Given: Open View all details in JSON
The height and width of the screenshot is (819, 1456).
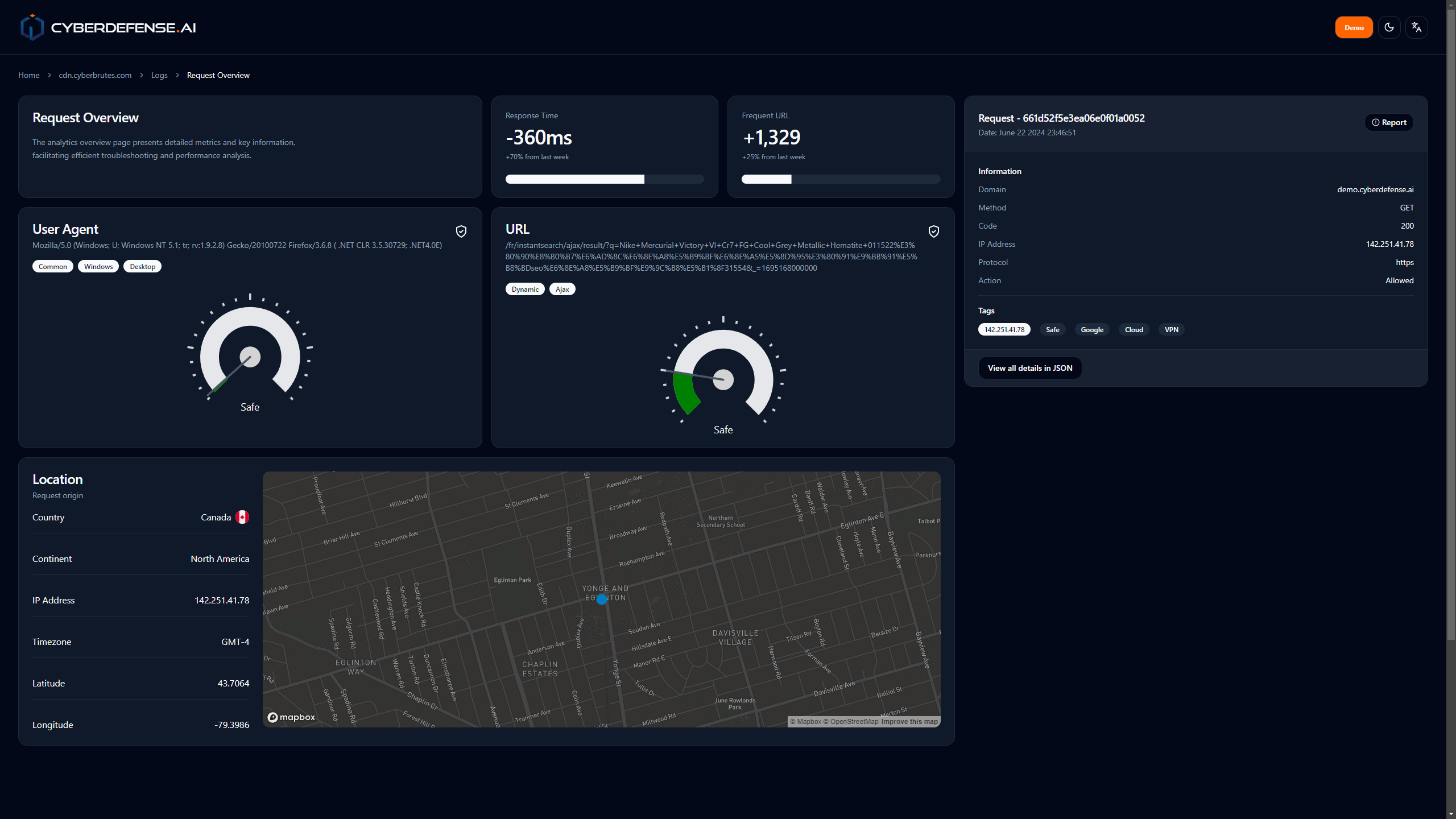Looking at the screenshot, I should pyautogui.click(x=1029, y=368).
